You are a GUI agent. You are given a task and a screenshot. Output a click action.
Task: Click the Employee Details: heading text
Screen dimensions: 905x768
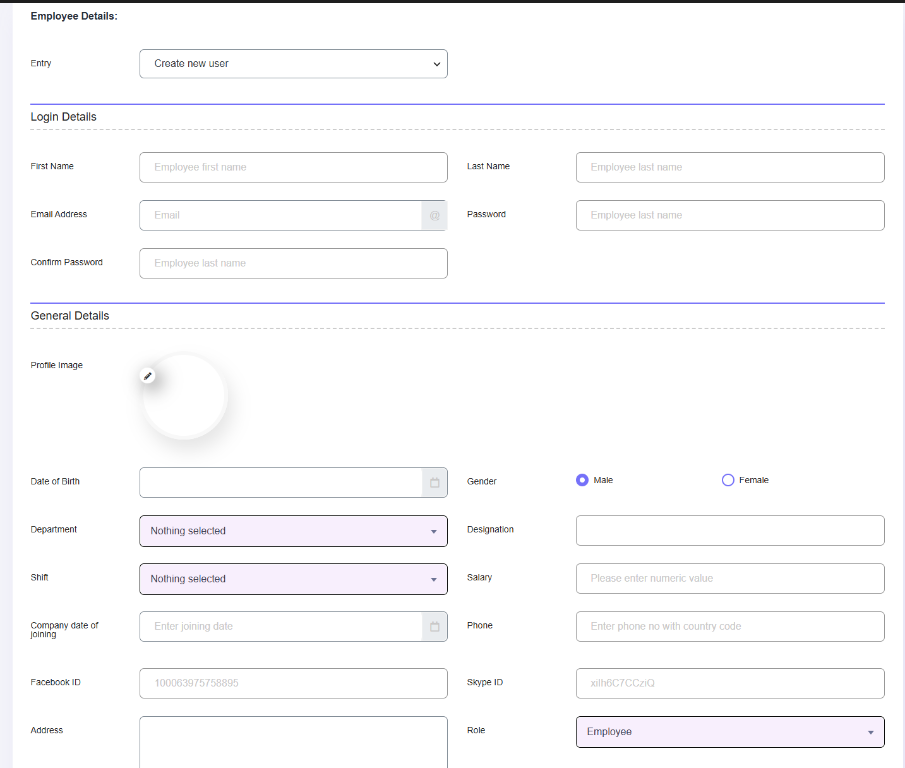tap(74, 16)
